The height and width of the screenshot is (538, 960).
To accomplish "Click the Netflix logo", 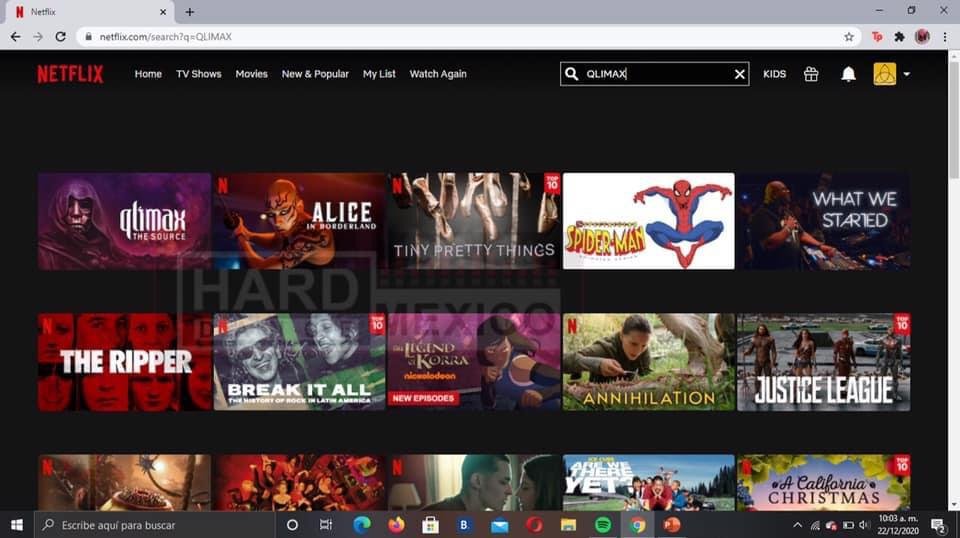I will click(x=70, y=74).
